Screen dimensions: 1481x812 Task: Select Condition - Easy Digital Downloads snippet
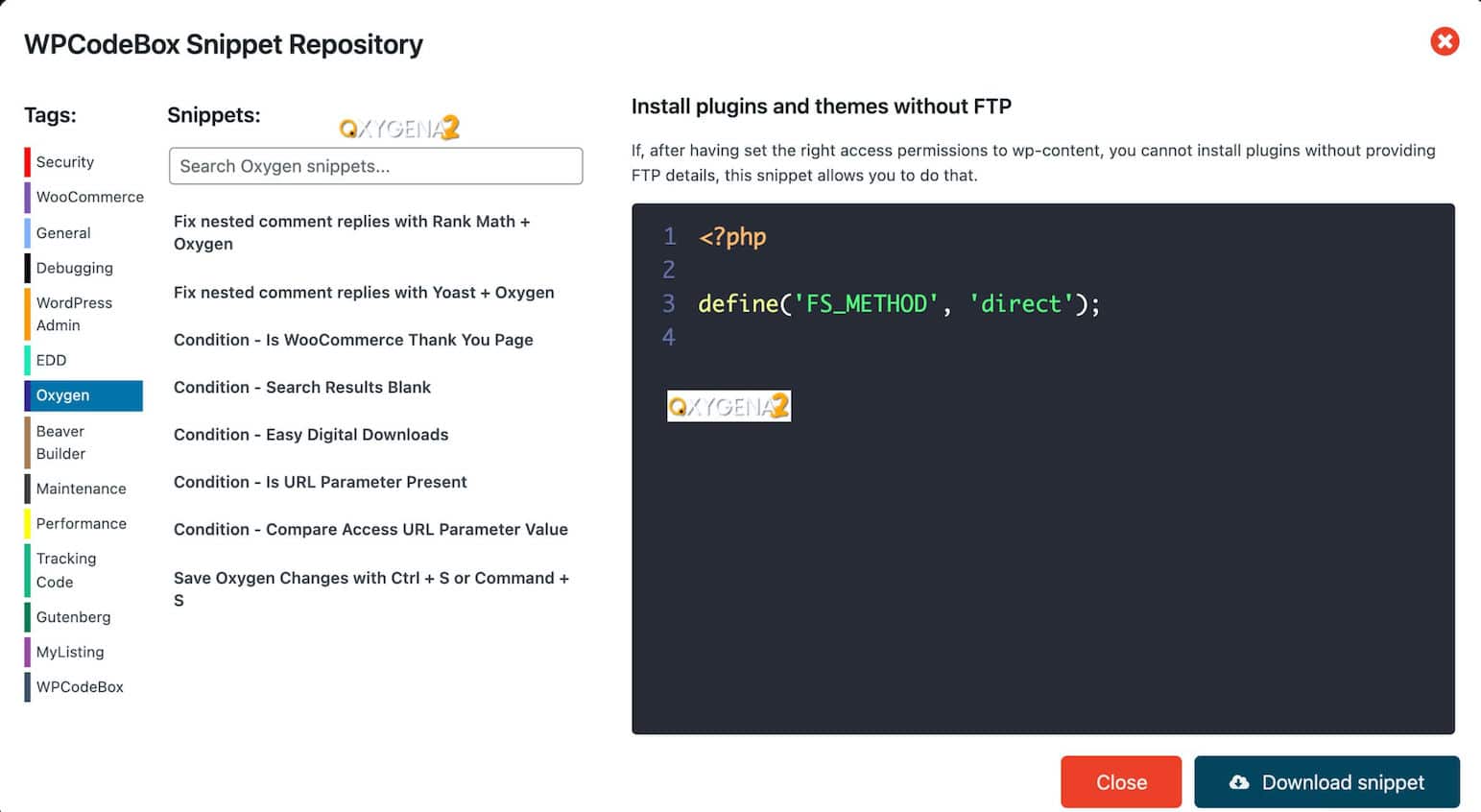[311, 435]
